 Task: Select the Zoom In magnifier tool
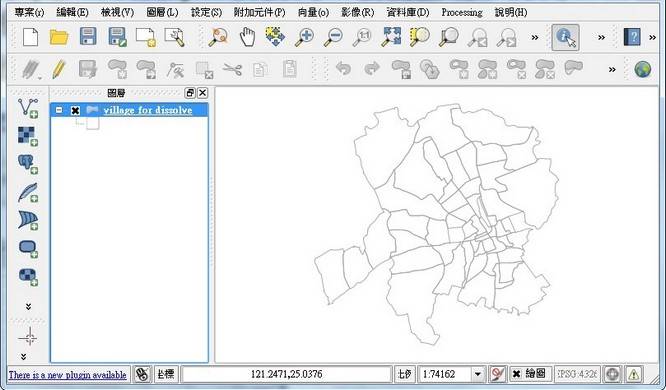click(x=305, y=37)
